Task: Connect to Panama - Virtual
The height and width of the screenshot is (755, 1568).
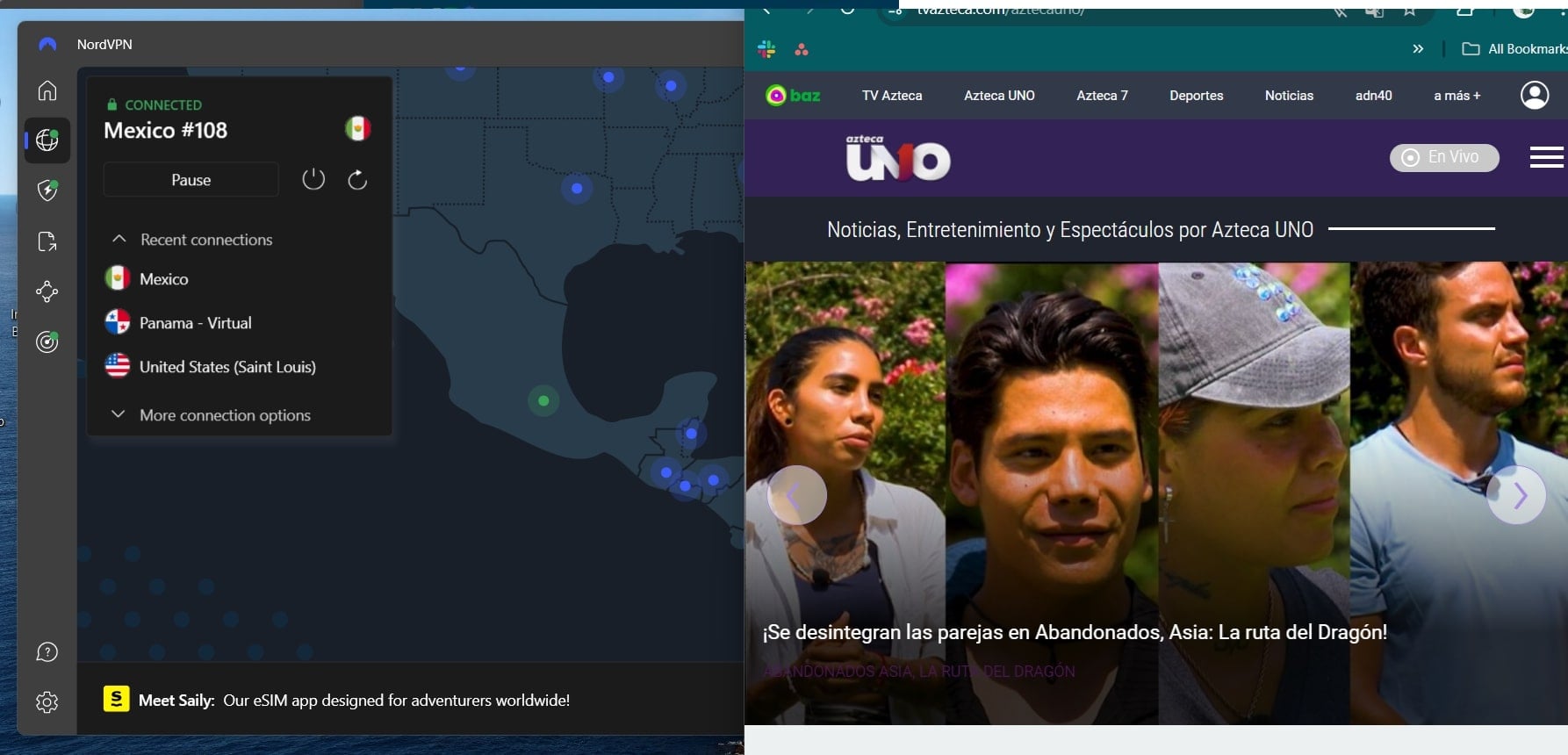Action: [x=178, y=322]
